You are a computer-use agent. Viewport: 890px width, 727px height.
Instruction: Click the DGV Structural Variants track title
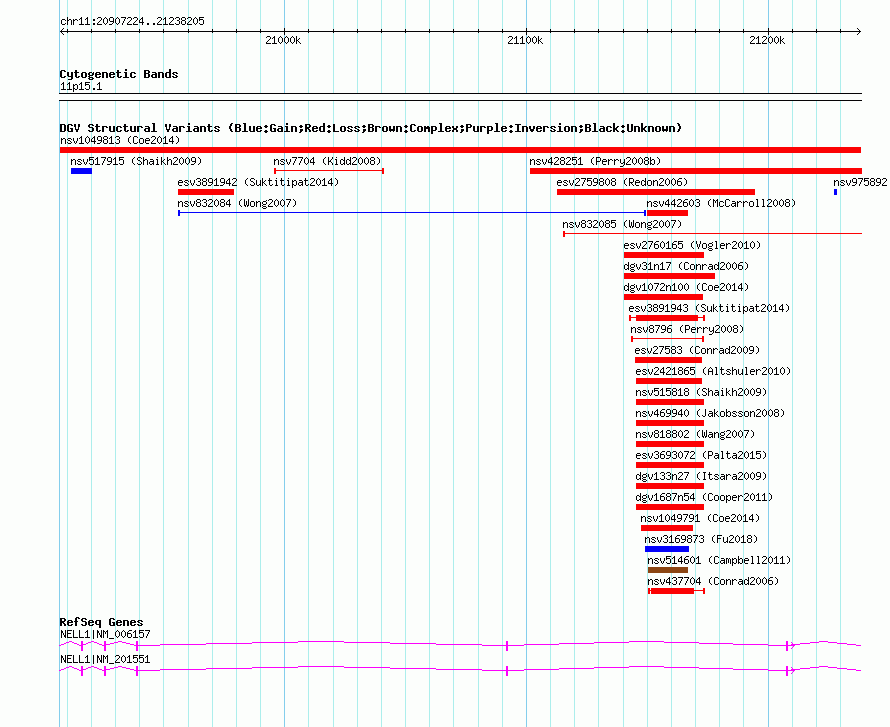pyautogui.click(x=370, y=128)
